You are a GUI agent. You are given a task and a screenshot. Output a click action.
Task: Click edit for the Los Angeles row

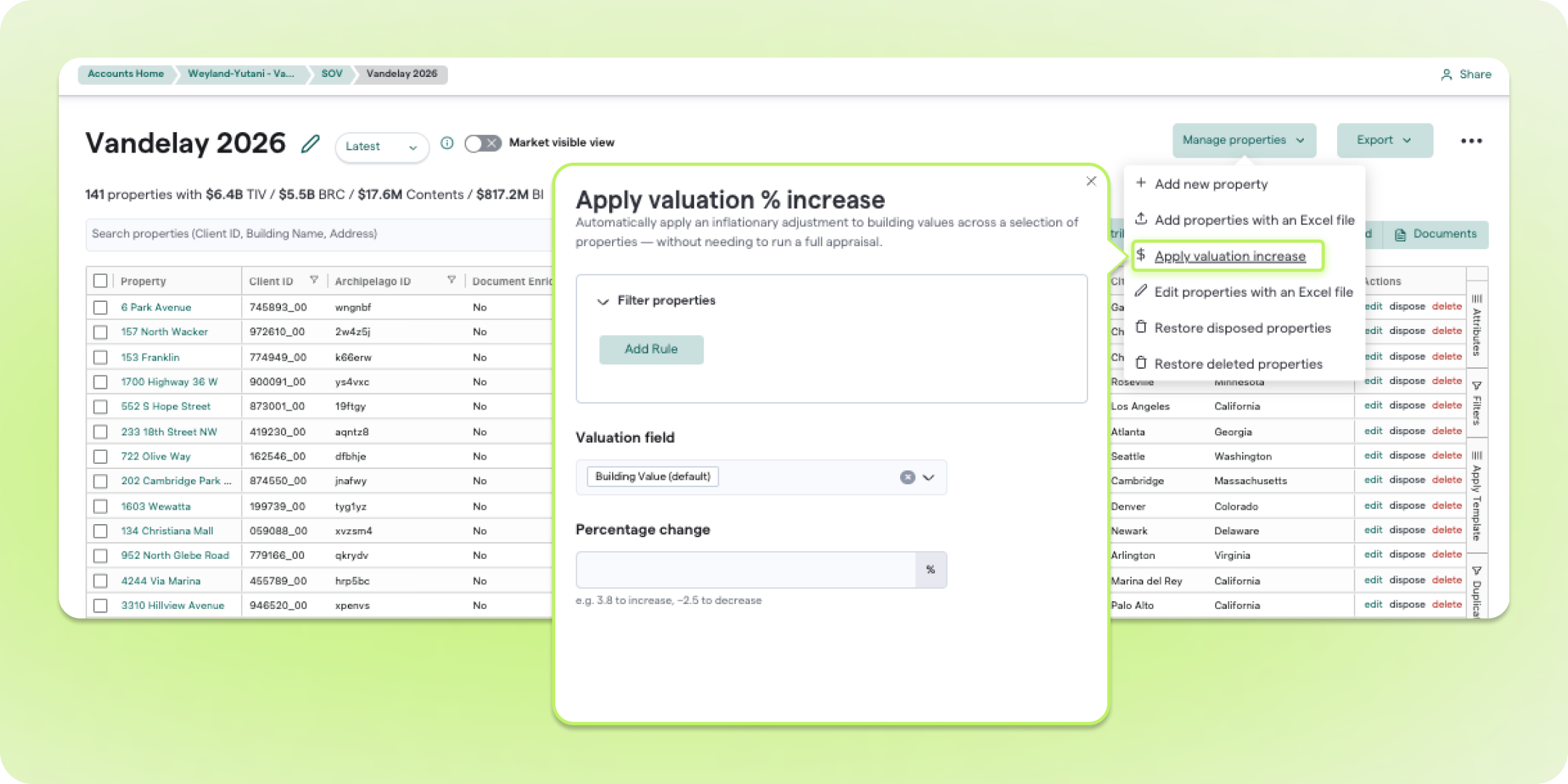pos(1373,406)
